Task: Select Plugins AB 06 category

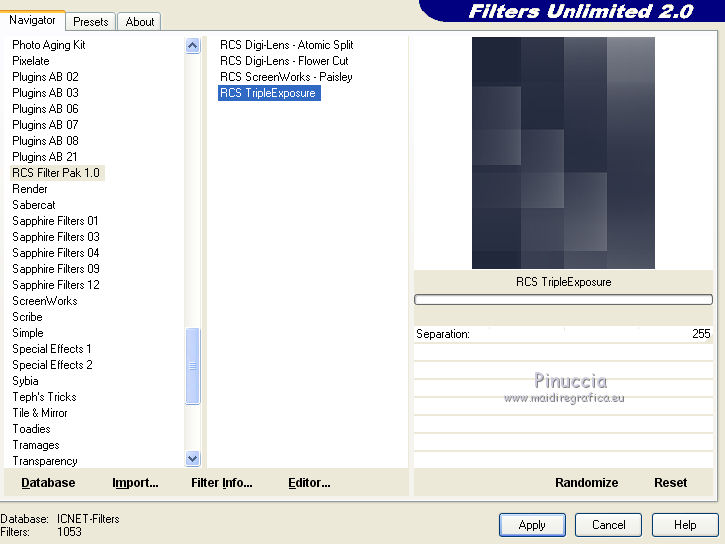Action: pyautogui.click(x=45, y=109)
